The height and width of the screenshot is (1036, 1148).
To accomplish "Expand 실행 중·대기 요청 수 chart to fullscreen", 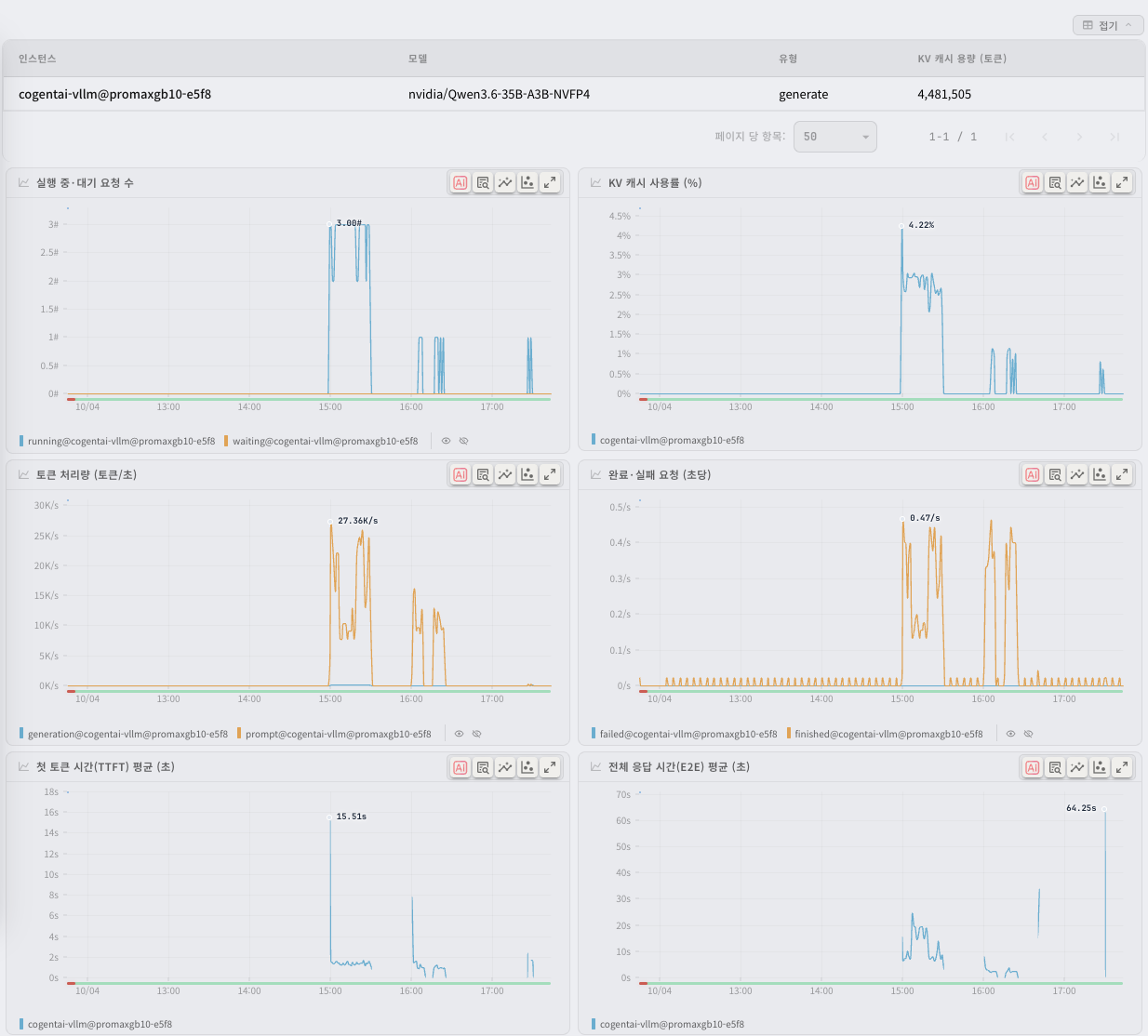I will click(x=550, y=182).
